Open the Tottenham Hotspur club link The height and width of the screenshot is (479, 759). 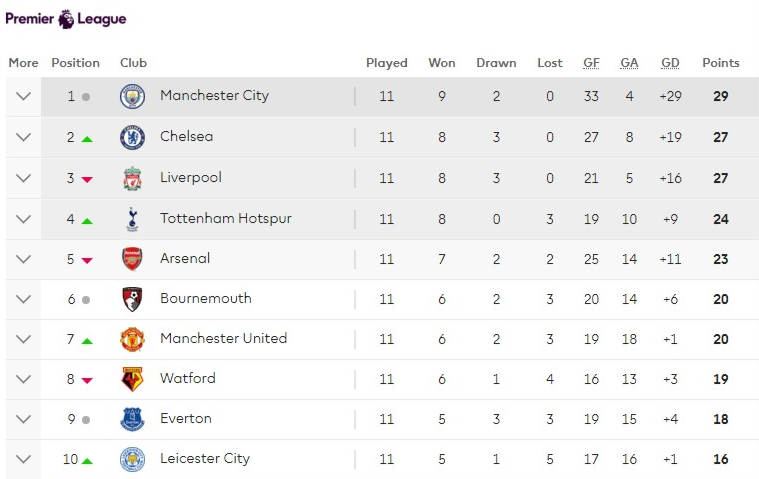click(225, 218)
